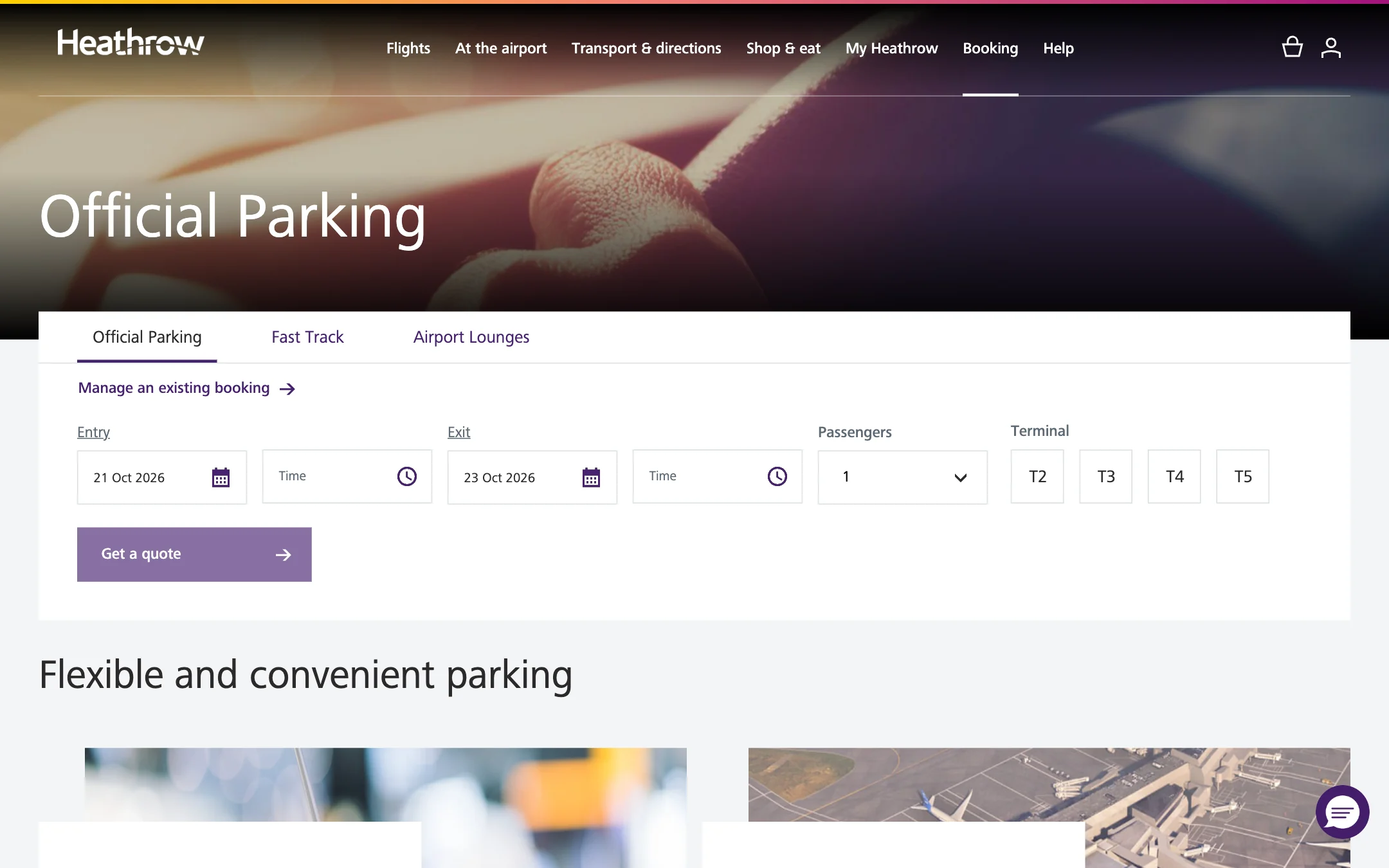The height and width of the screenshot is (868, 1389).
Task: Open the entry Time picker field
Action: (x=347, y=476)
